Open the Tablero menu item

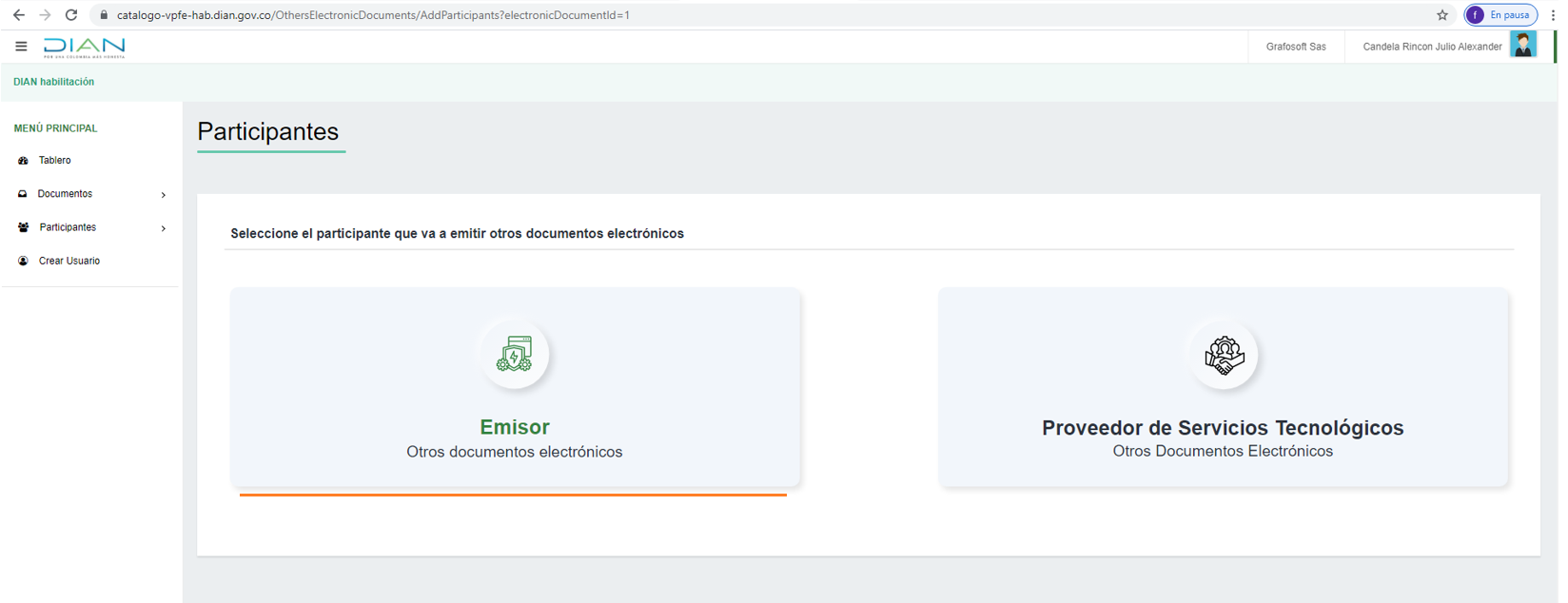click(55, 161)
